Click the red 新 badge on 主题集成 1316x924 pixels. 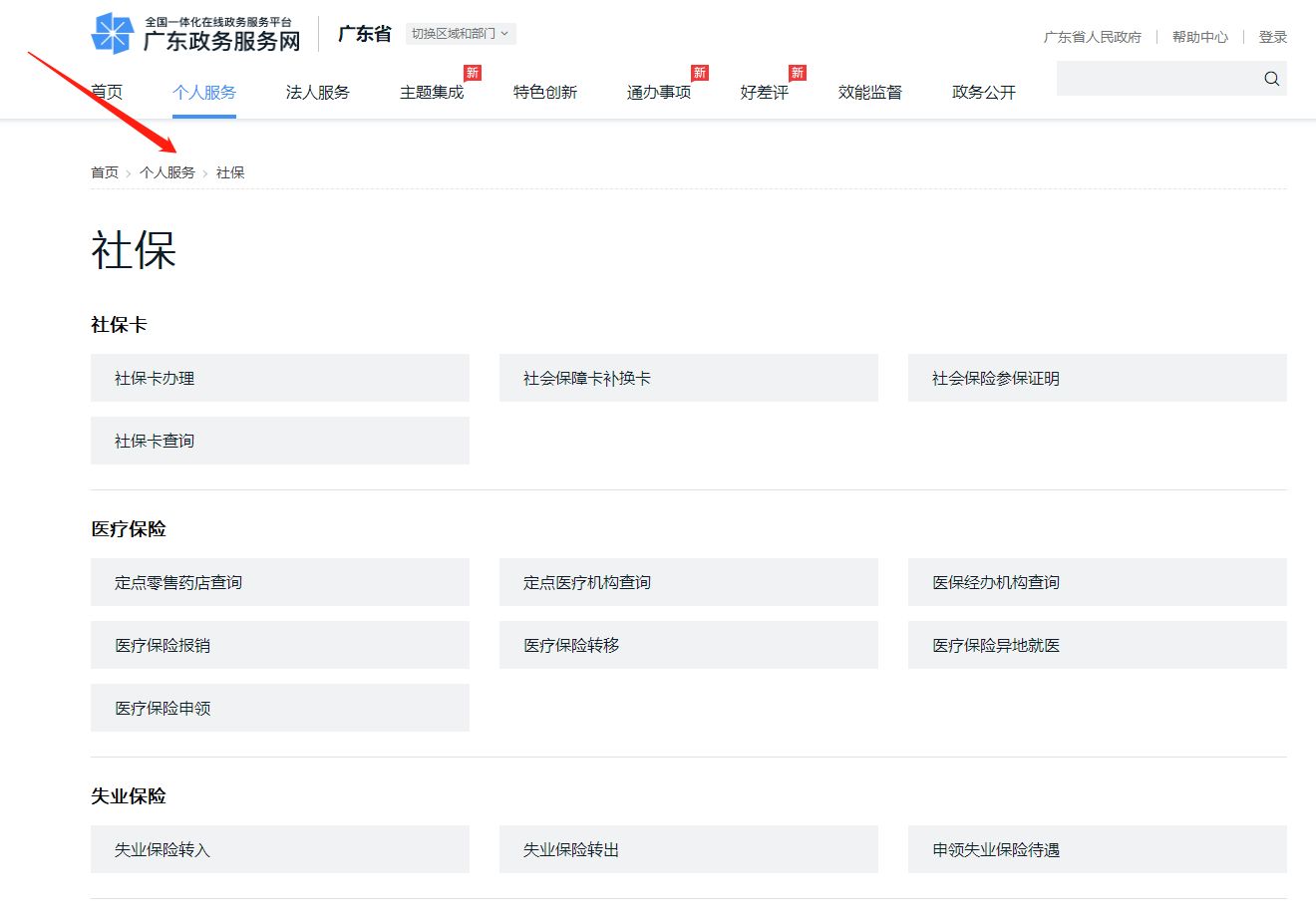[x=473, y=73]
